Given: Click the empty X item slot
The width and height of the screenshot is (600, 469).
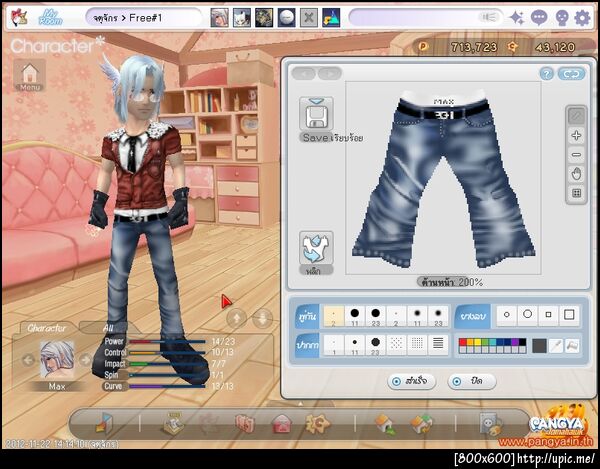Looking at the screenshot, I should coord(309,18).
